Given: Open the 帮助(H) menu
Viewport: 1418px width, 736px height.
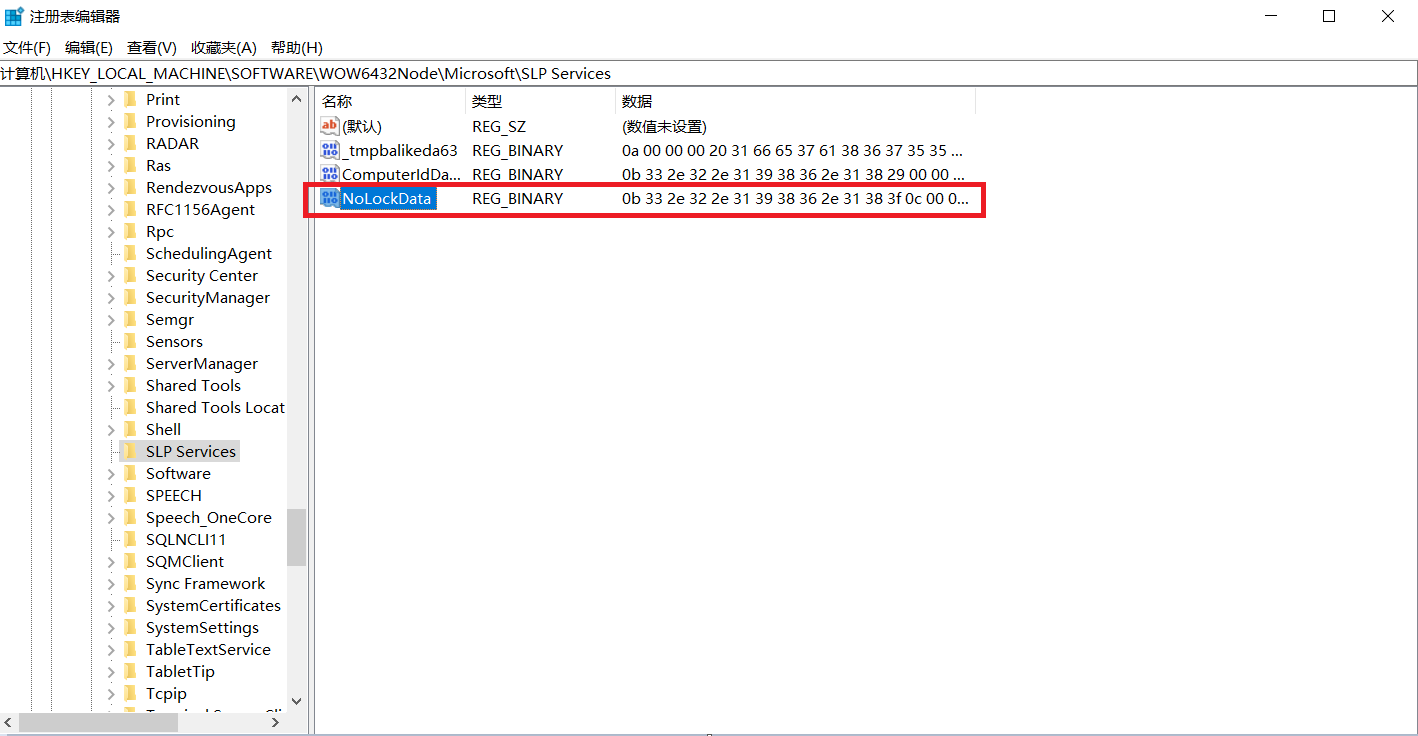Looking at the screenshot, I should click(297, 48).
